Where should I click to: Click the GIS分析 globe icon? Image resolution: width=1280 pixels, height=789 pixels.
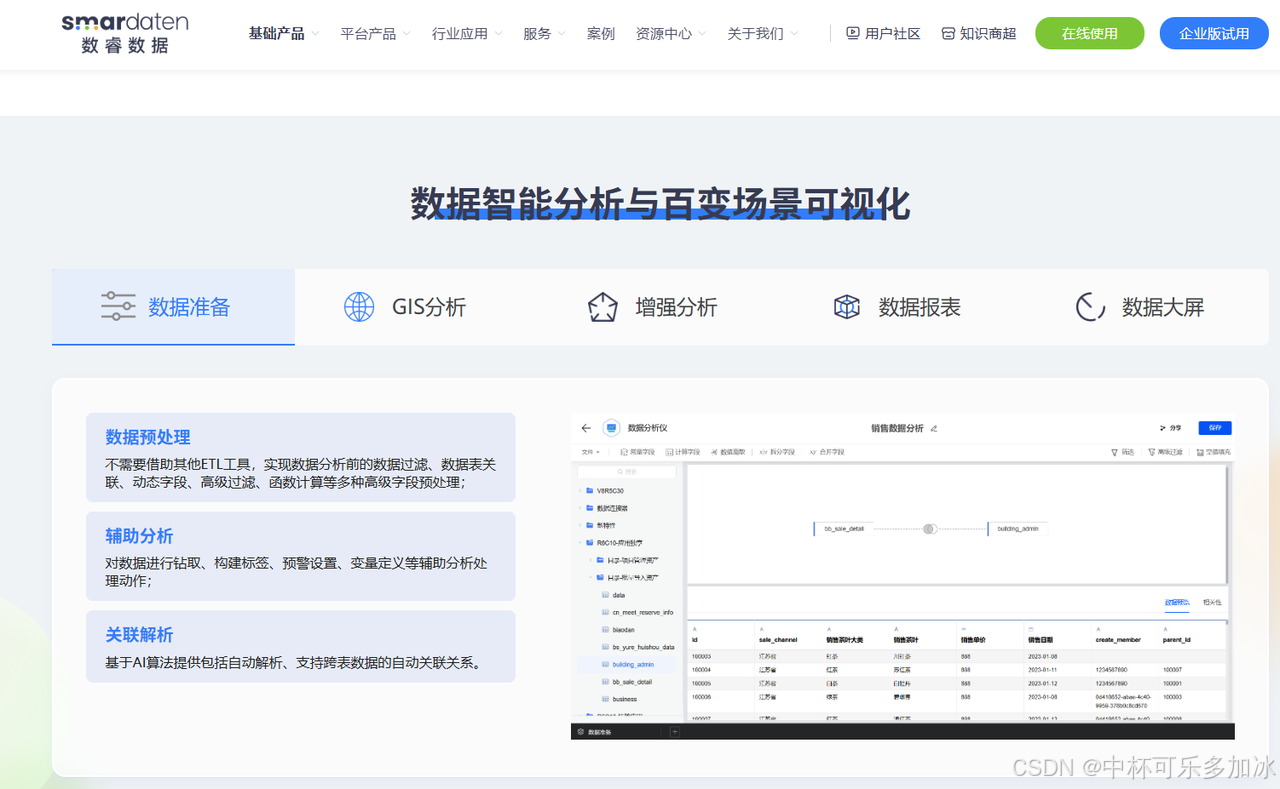359,306
